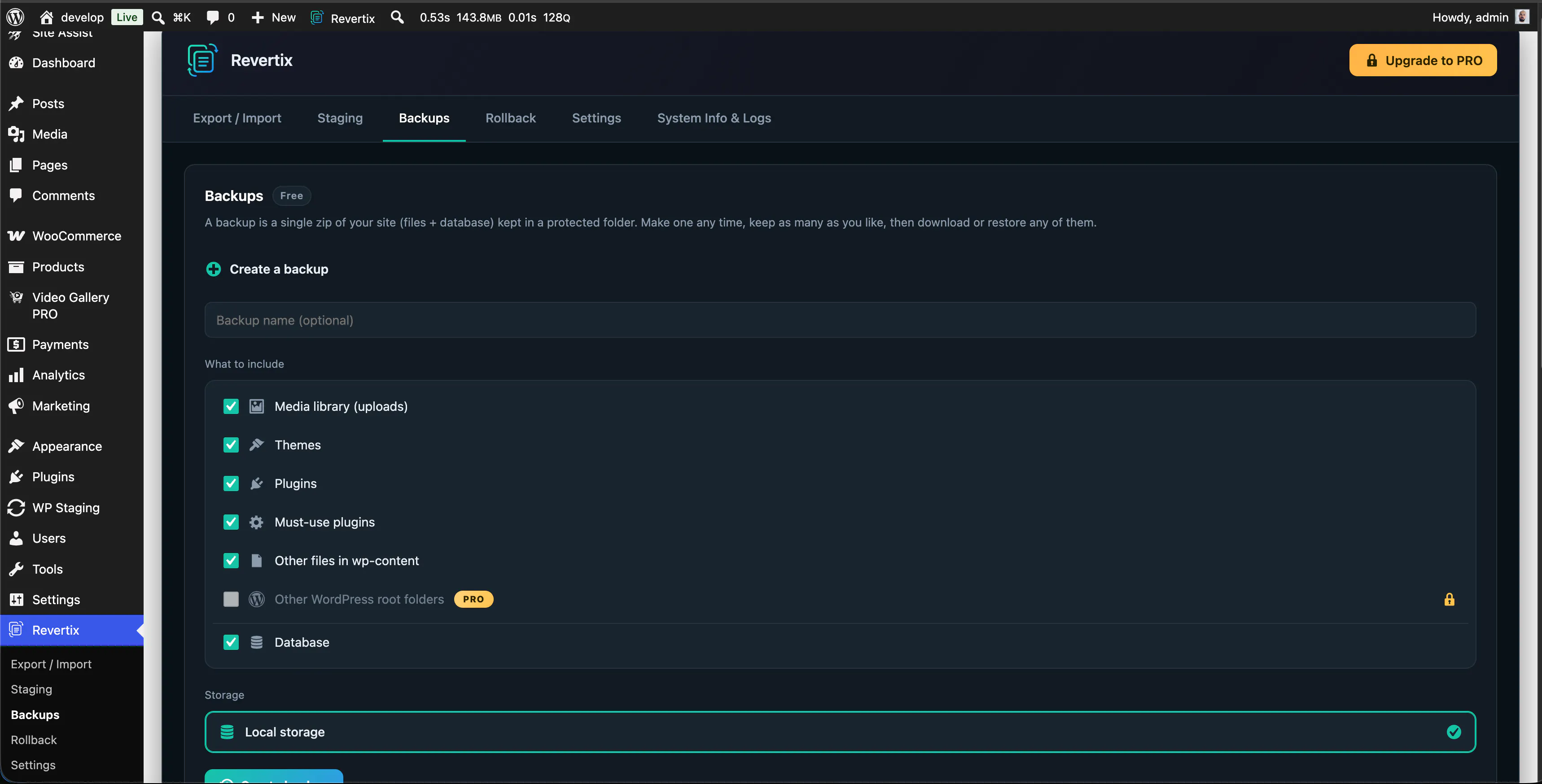Image resolution: width=1542 pixels, height=784 pixels.
Task: Open the Staging tab
Action: pos(340,118)
